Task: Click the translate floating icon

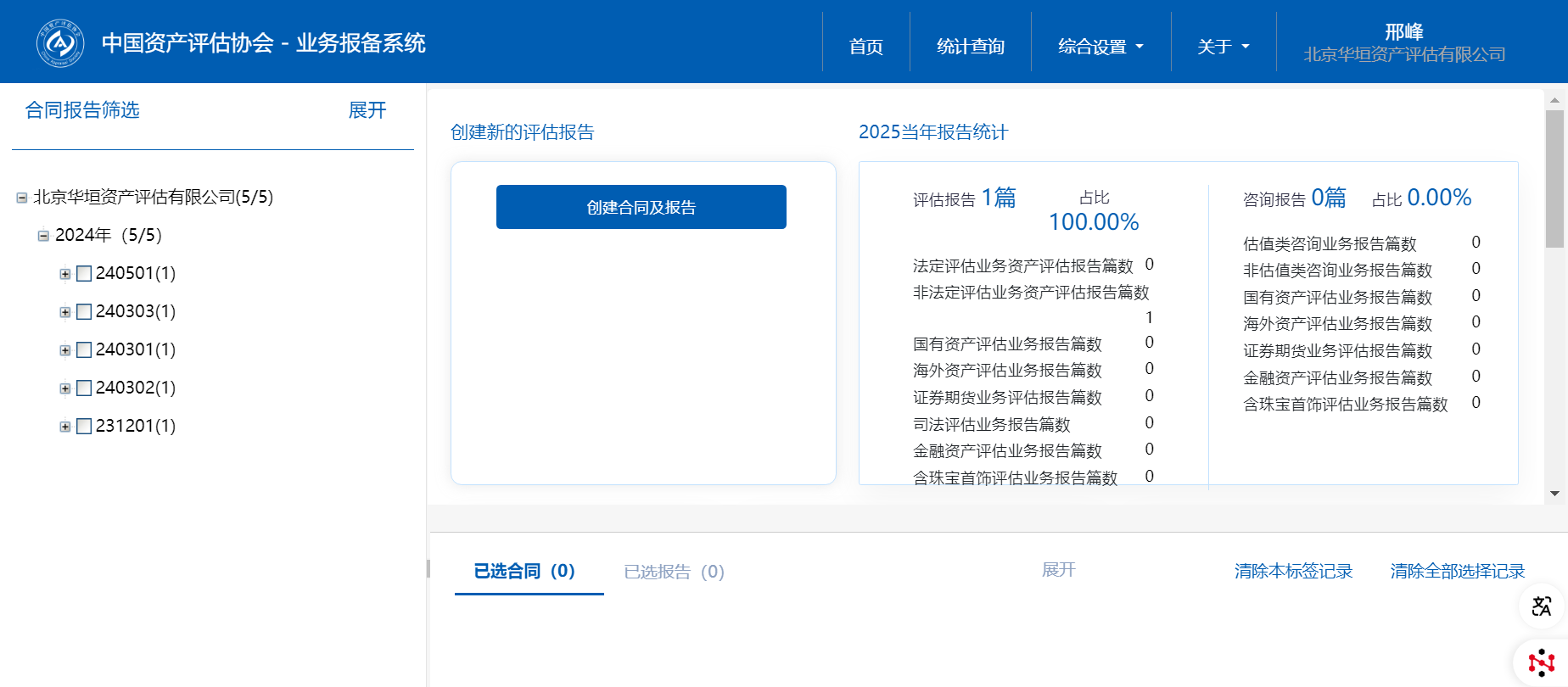Action: click(1541, 606)
